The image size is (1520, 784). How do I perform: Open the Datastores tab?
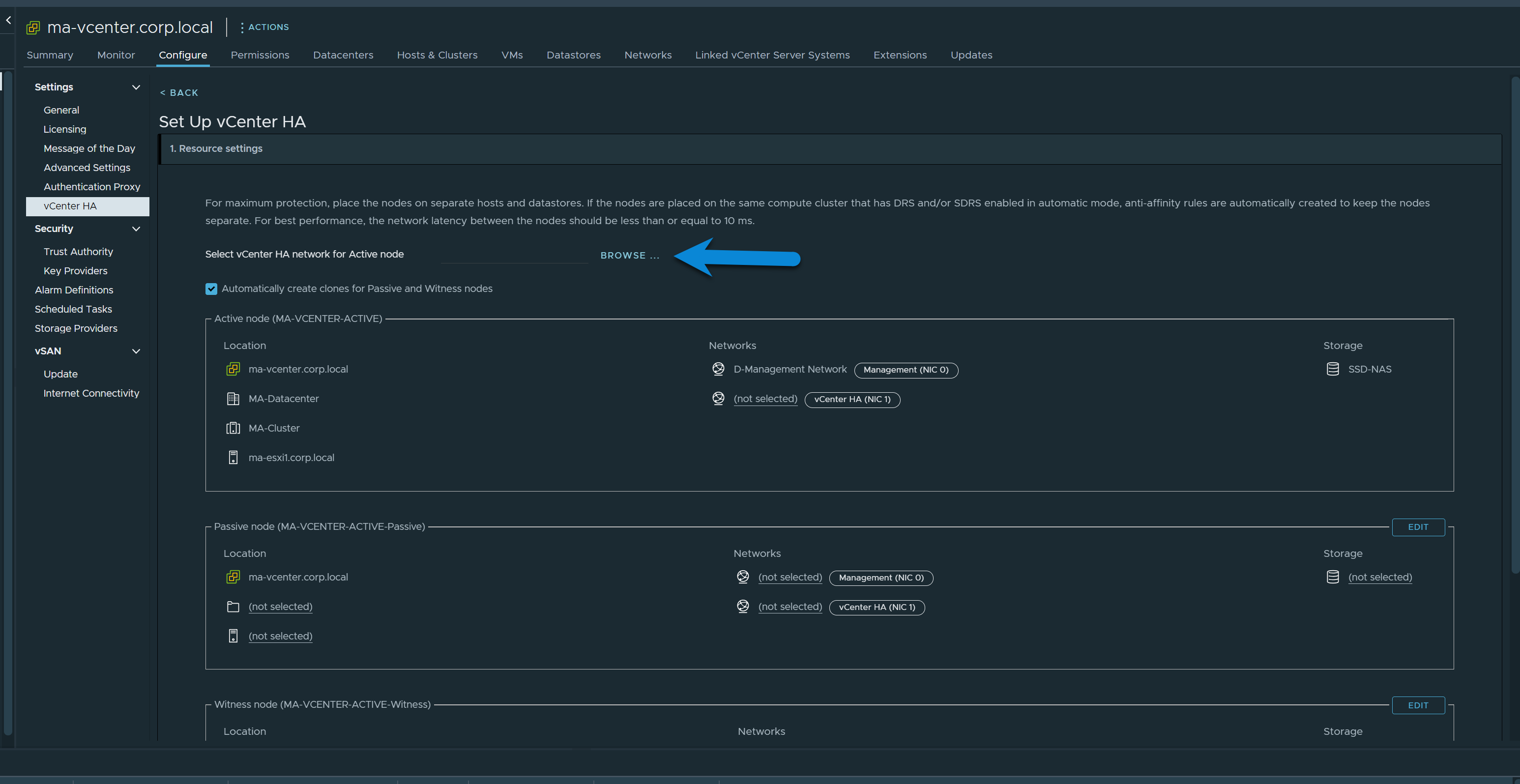click(574, 55)
